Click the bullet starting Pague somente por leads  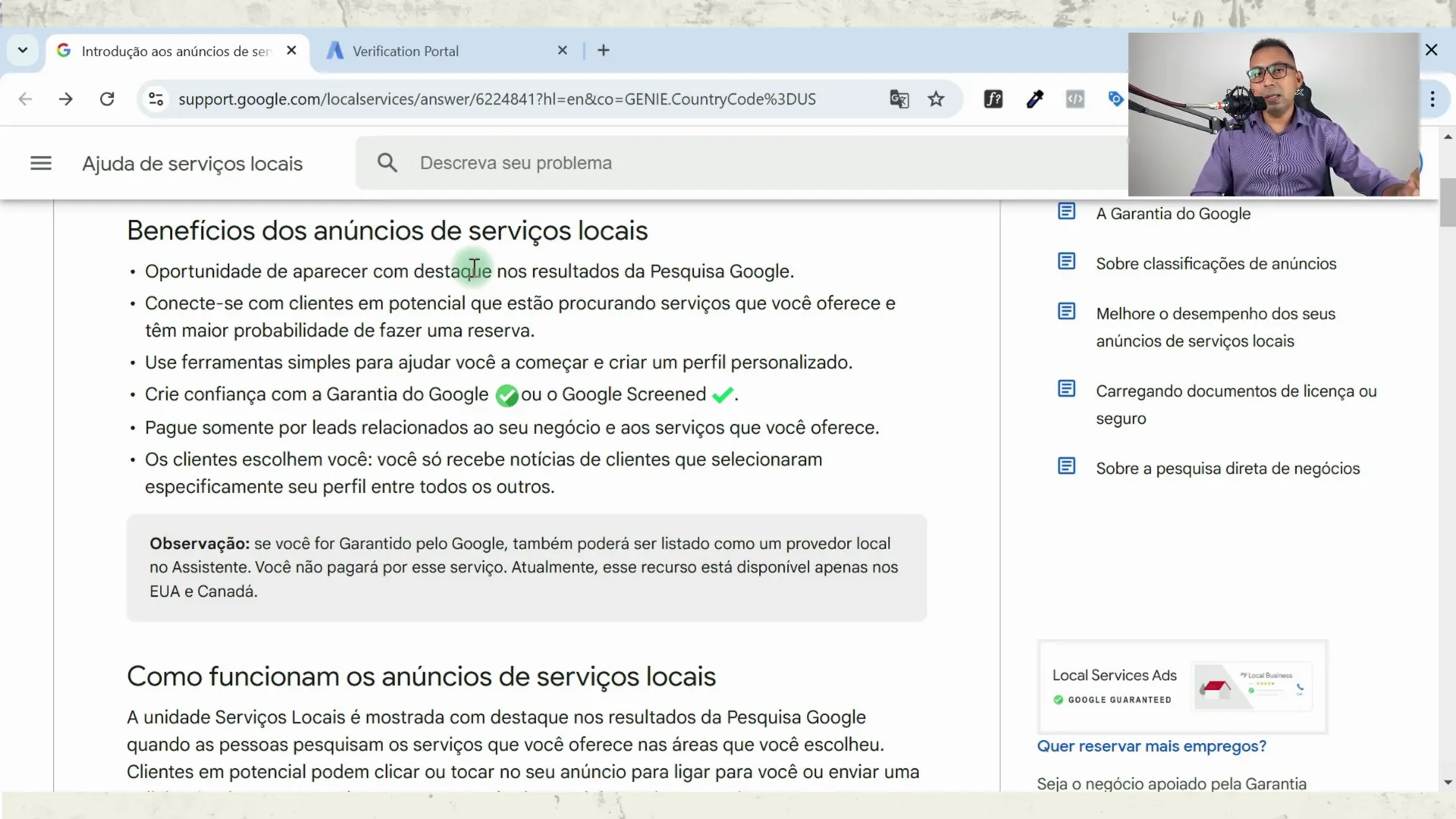tap(512, 428)
